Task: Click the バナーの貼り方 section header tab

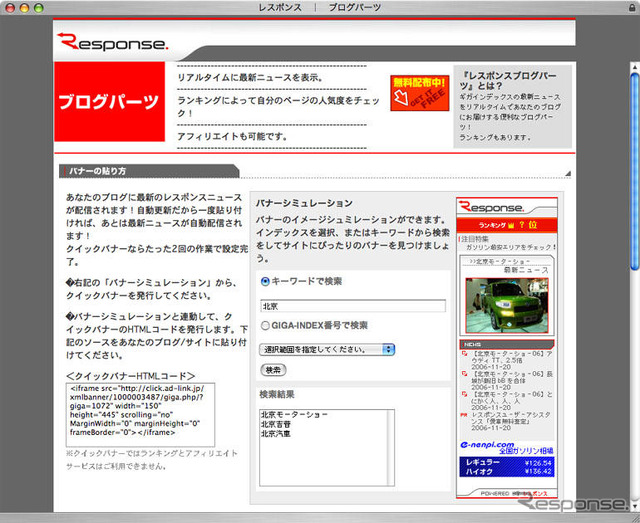Action: 149,171
